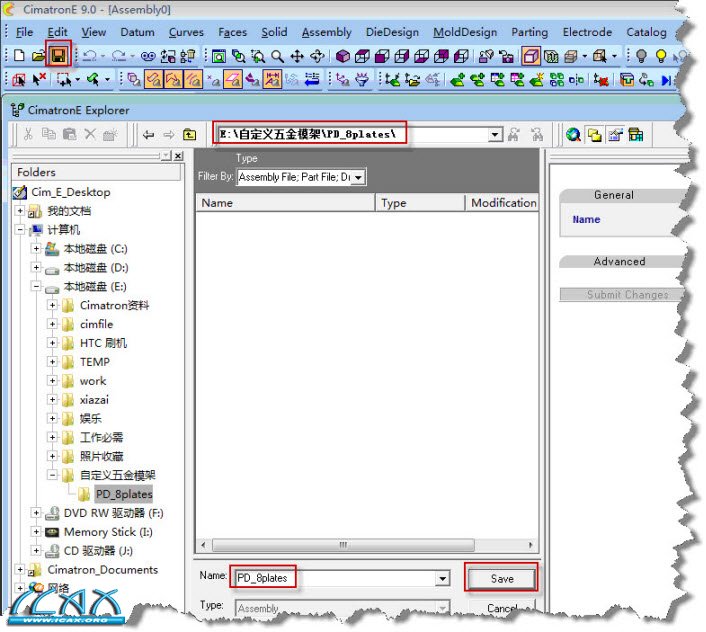Click the Forward arrow in Explorer toolbar
This screenshot has height=632, width=706.
[169, 135]
